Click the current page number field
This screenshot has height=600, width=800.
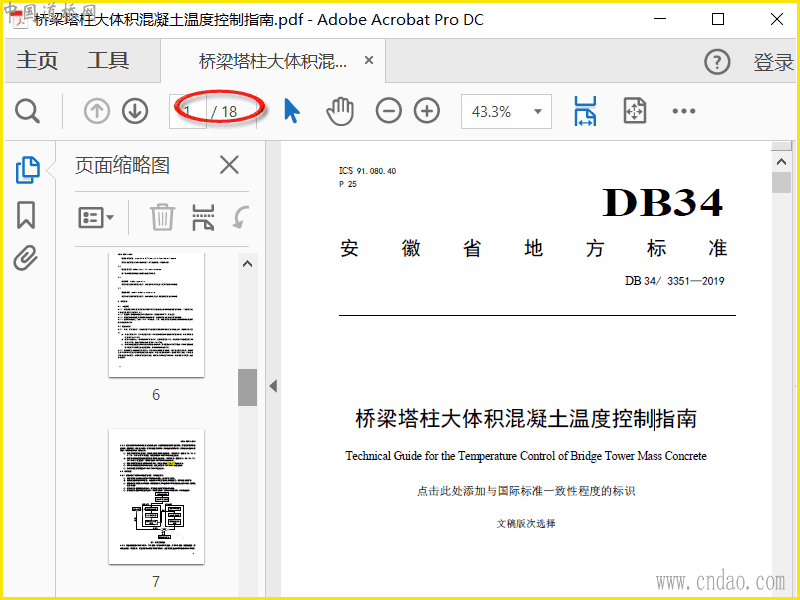click(188, 111)
